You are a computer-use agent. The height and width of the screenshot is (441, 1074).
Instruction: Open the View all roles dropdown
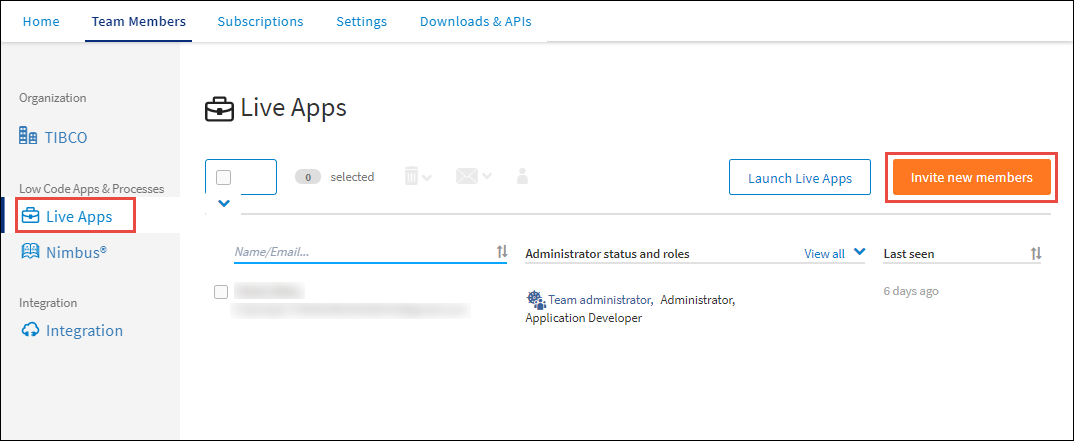[834, 254]
